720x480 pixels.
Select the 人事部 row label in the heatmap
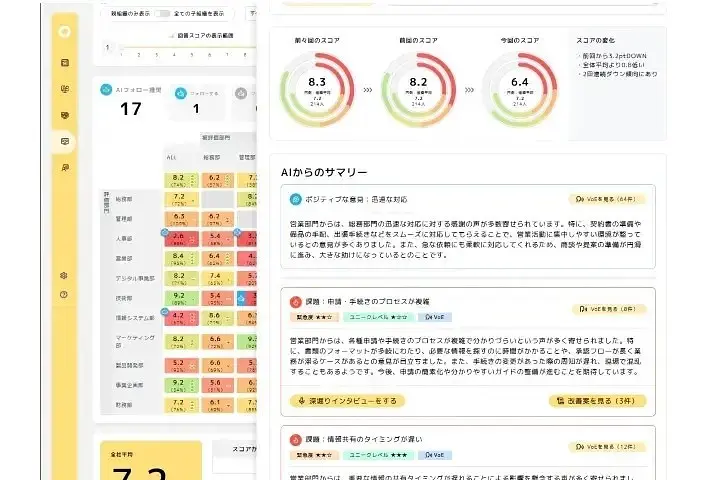(x=124, y=239)
